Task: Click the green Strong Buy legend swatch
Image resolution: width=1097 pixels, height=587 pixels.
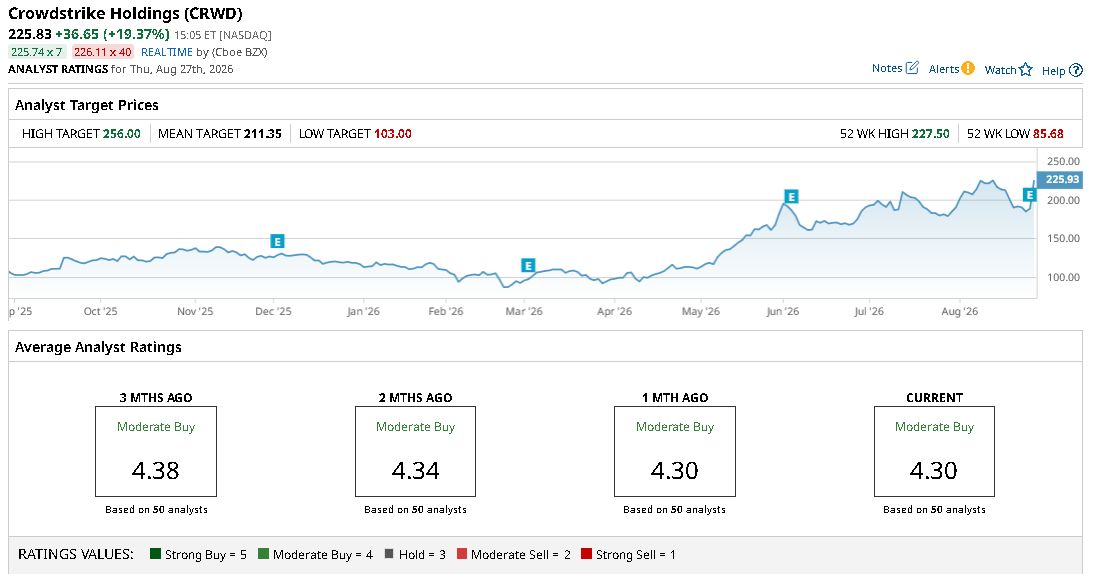Action: click(155, 553)
